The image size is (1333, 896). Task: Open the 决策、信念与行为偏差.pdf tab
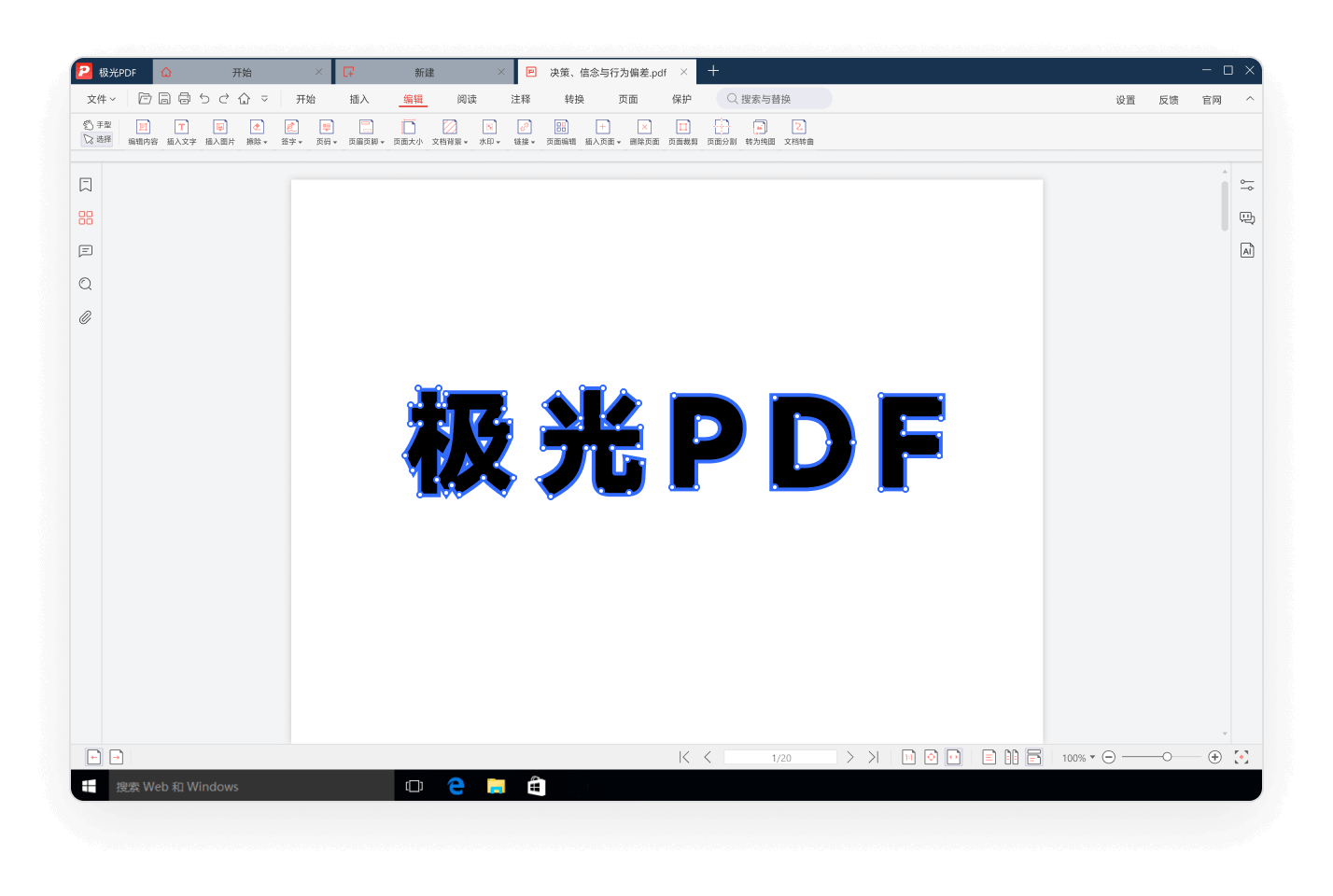(x=605, y=71)
